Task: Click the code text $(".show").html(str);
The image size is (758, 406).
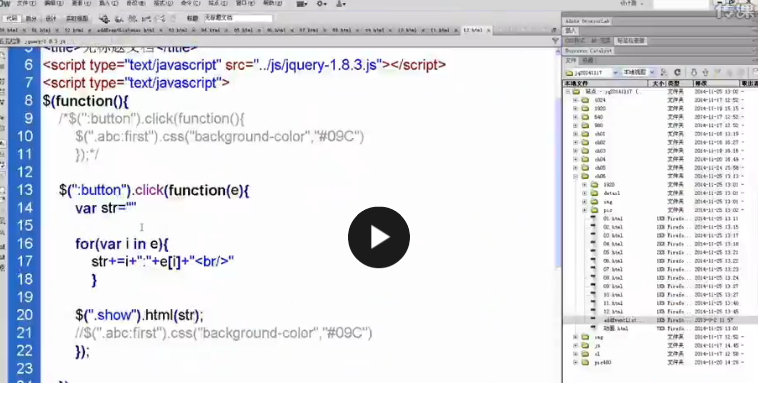Action: [139, 315]
